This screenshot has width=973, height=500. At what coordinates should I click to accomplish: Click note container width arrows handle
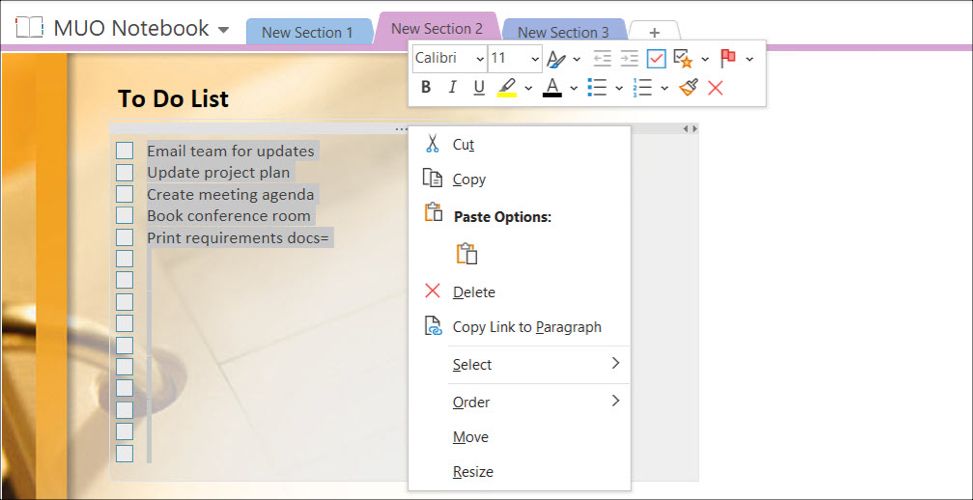[x=690, y=128]
